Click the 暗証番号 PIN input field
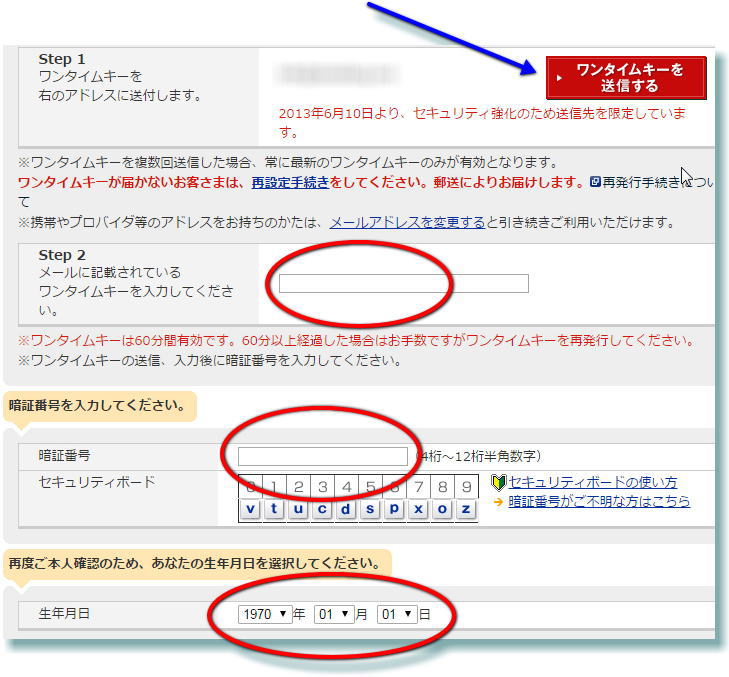The height and width of the screenshot is (677, 729). 323,456
